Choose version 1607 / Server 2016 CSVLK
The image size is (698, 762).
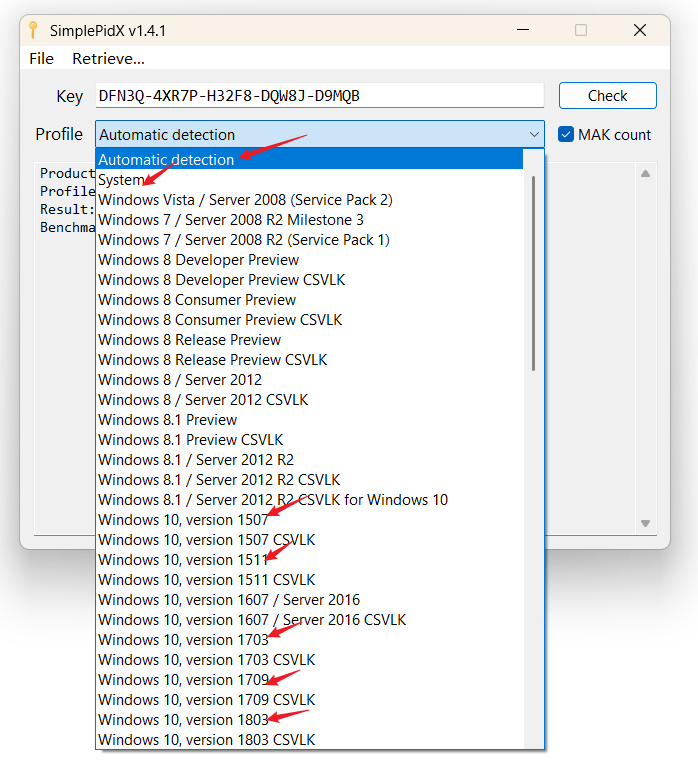(309, 619)
